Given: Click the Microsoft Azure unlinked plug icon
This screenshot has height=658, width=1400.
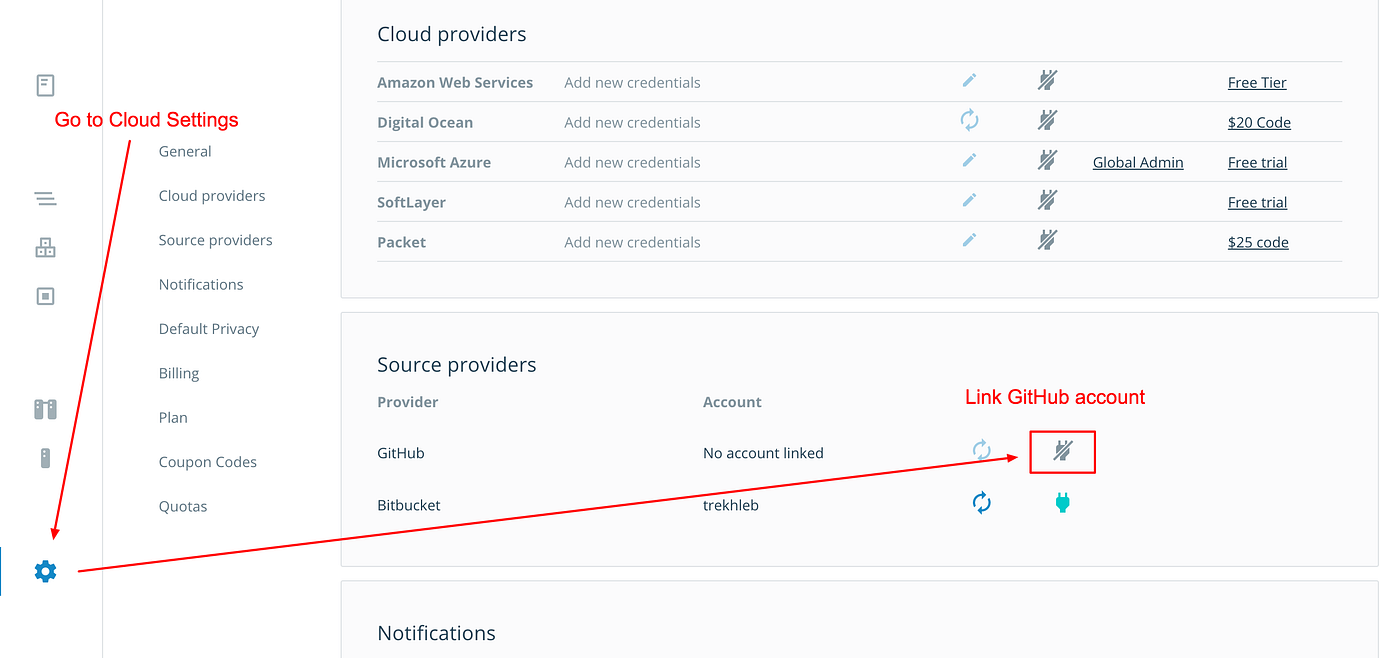Looking at the screenshot, I should 1047,161.
